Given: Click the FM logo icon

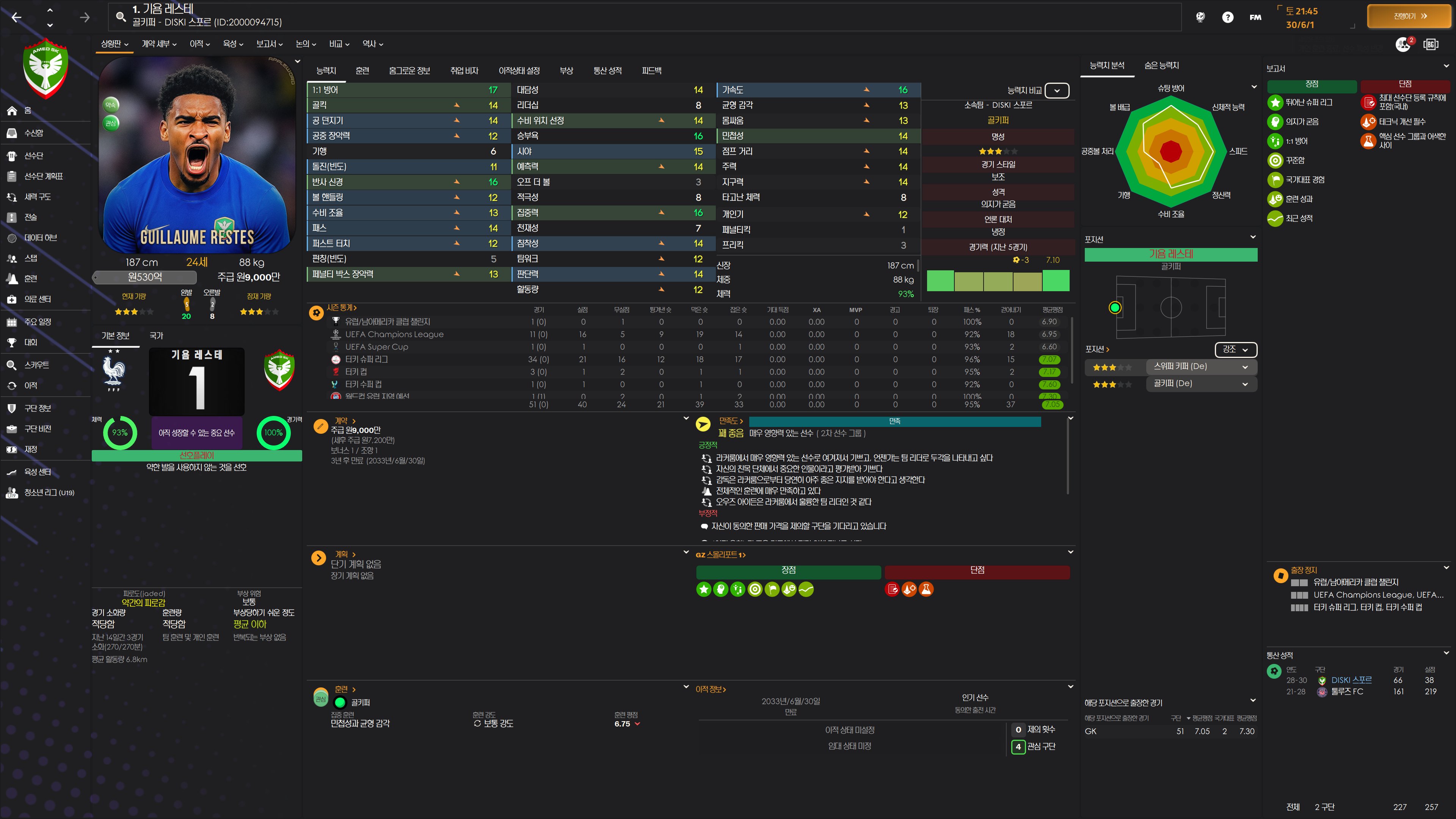Looking at the screenshot, I should click(1255, 17).
